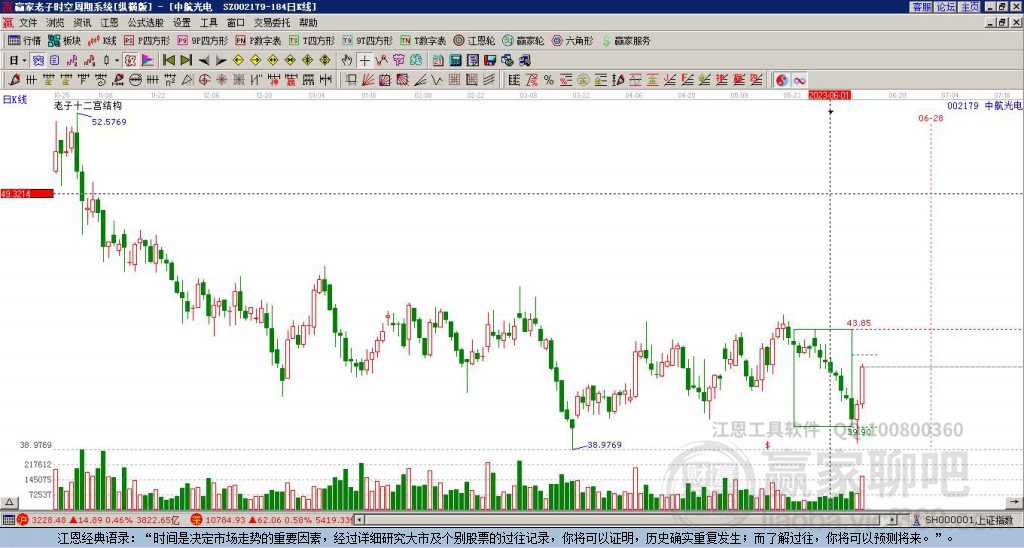
Task: Open the P四方形 price square tool
Action: click(147, 40)
